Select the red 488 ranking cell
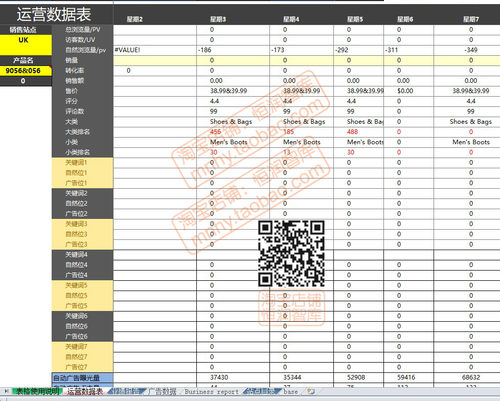Viewport: 500px width, 401px height. [359, 132]
